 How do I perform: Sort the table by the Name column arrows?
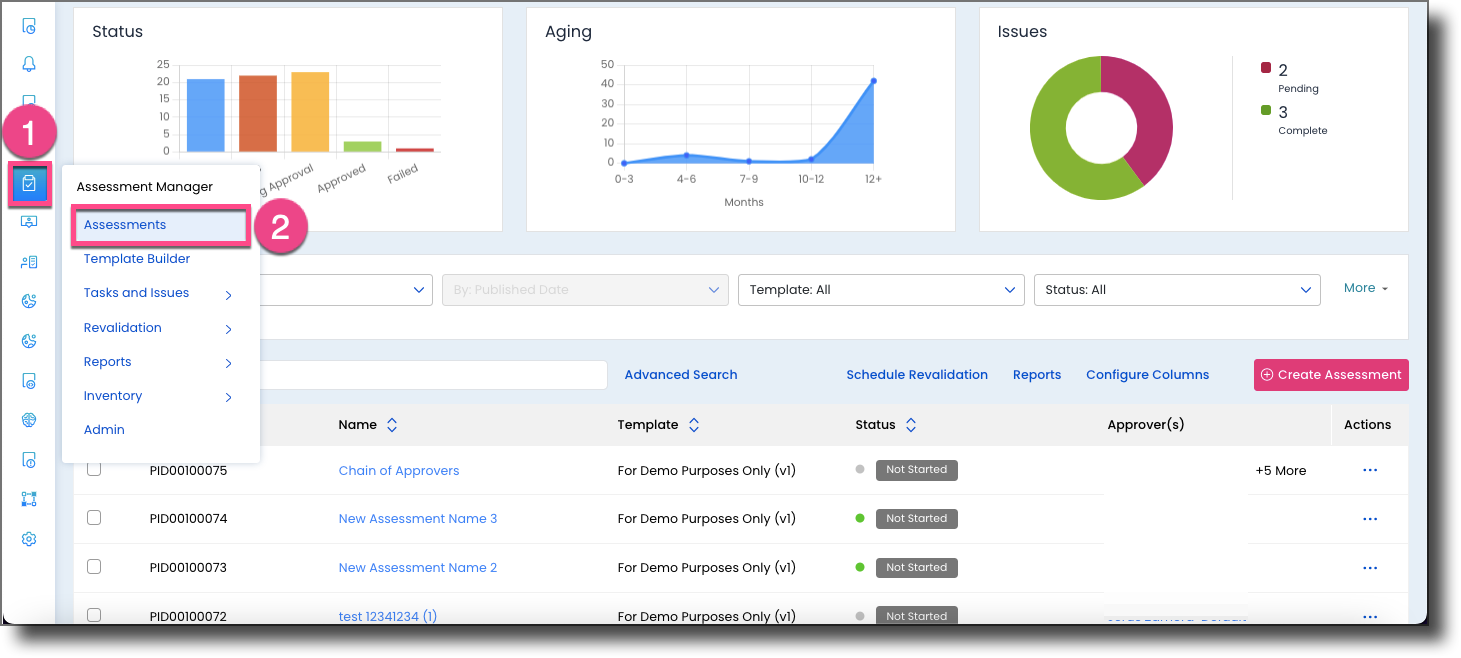[391, 424]
